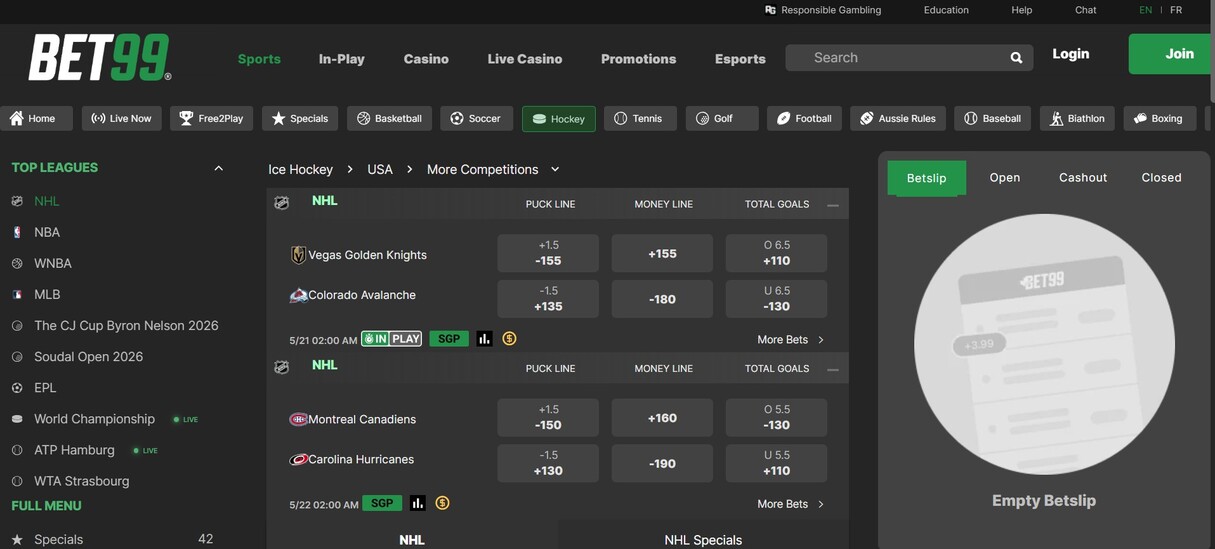Image resolution: width=1215 pixels, height=549 pixels.
Task: Collapse the Top Leagues section
Action: click(218, 168)
